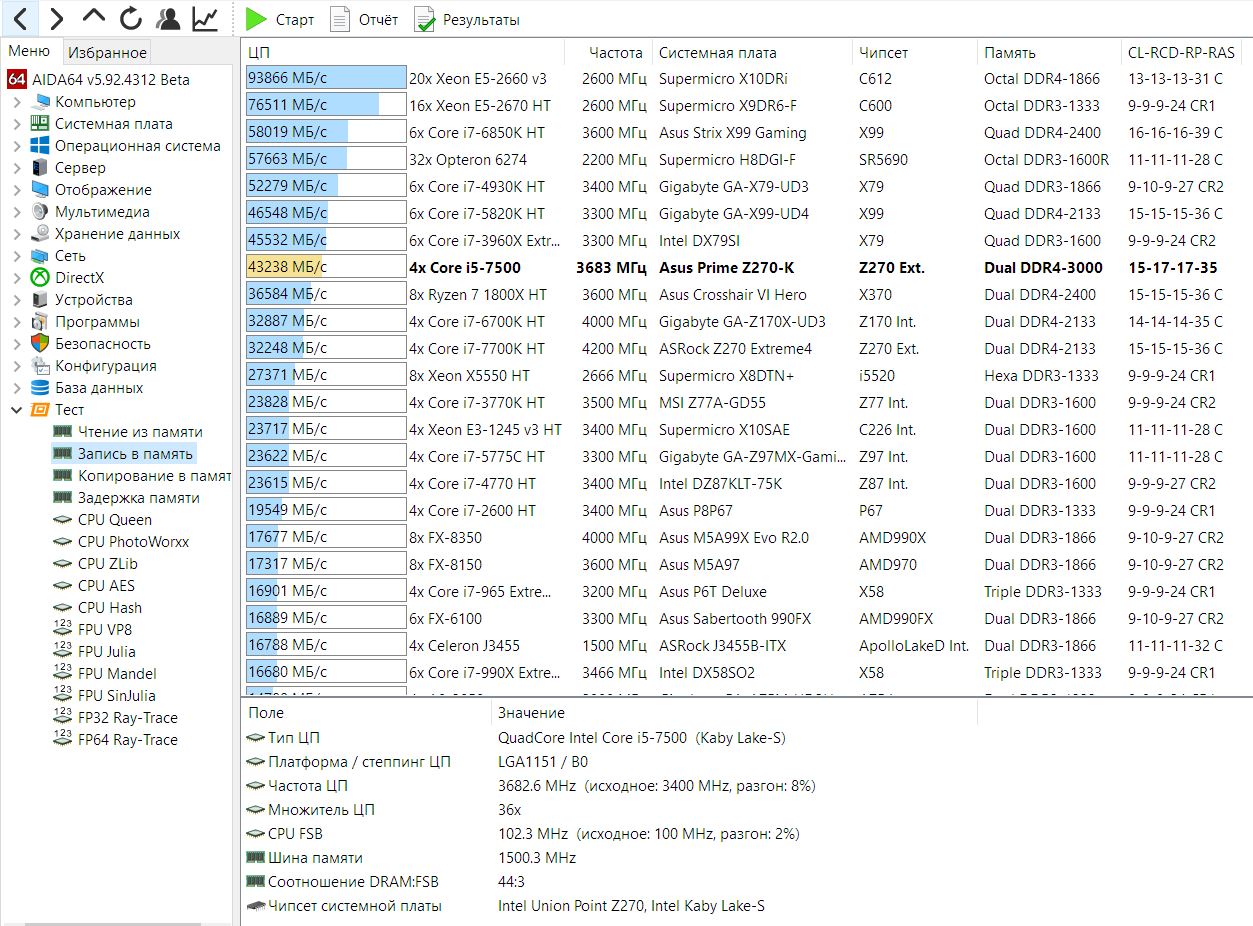Sort by the ЦП column header
The height and width of the screenshot is (926, 1253).
[403, 52]
